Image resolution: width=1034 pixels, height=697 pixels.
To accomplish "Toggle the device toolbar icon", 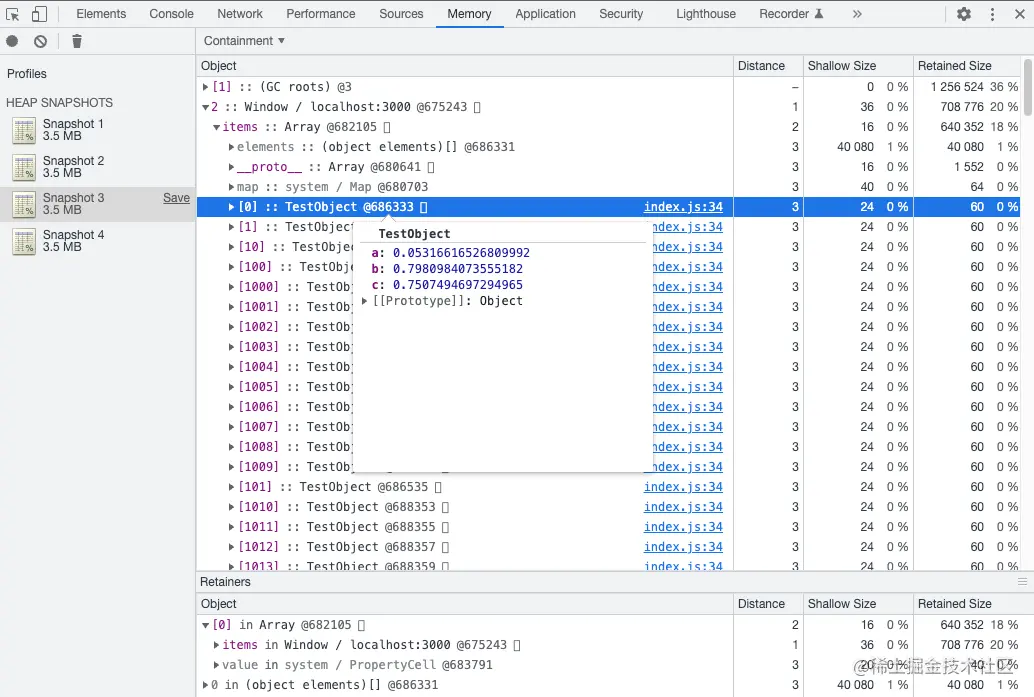I will [40, 14].
